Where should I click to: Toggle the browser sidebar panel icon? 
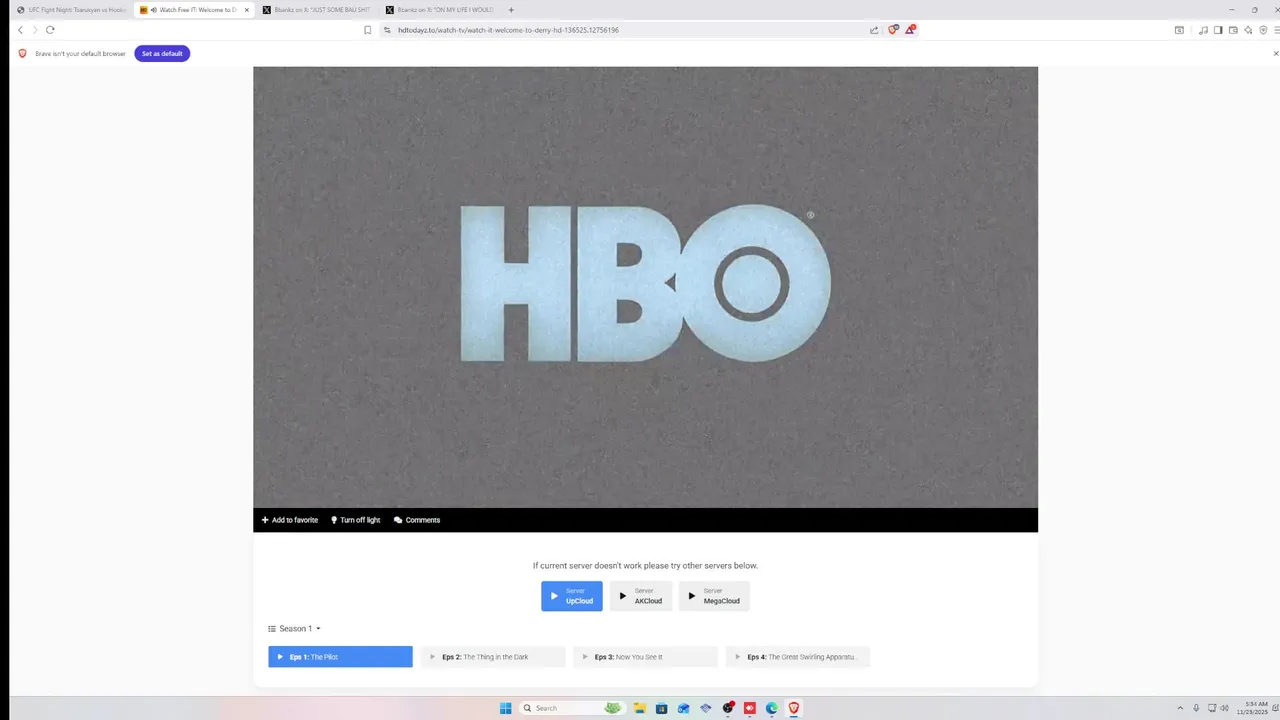[x=1218, y=30]
